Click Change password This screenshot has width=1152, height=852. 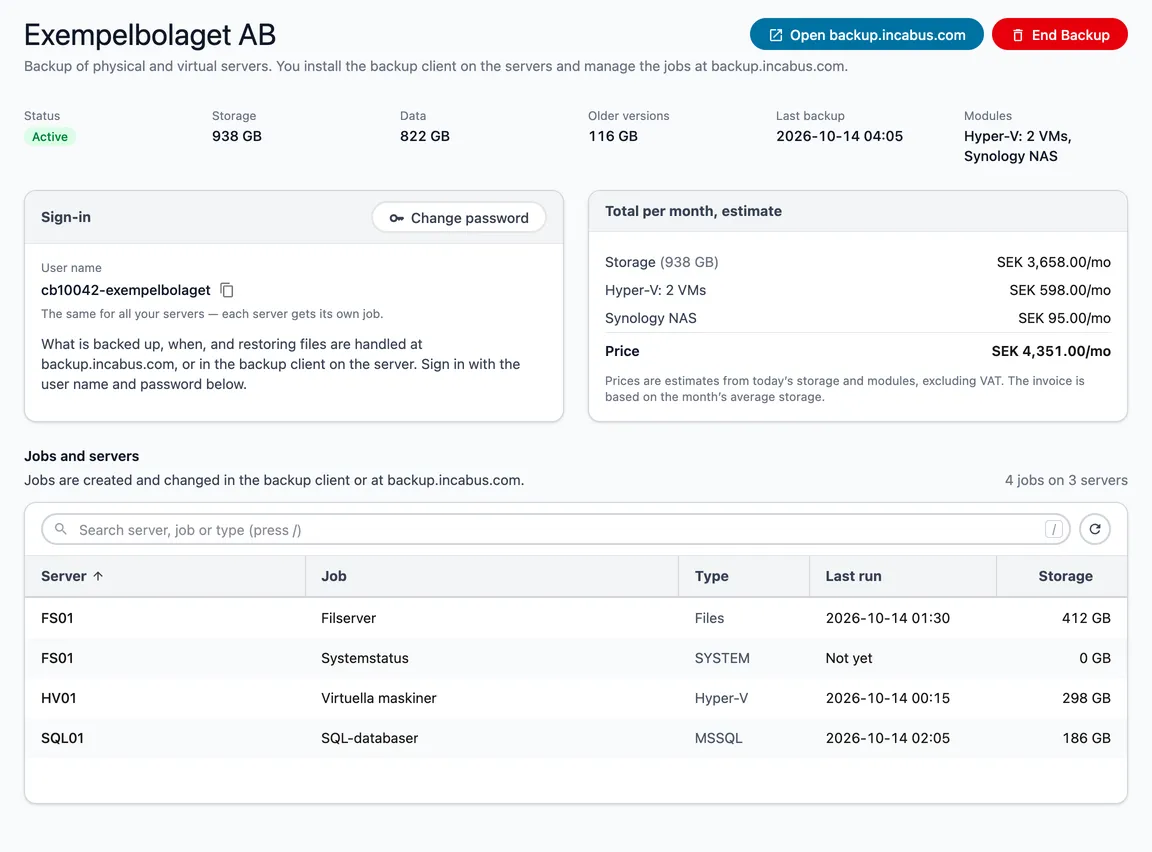459,217
